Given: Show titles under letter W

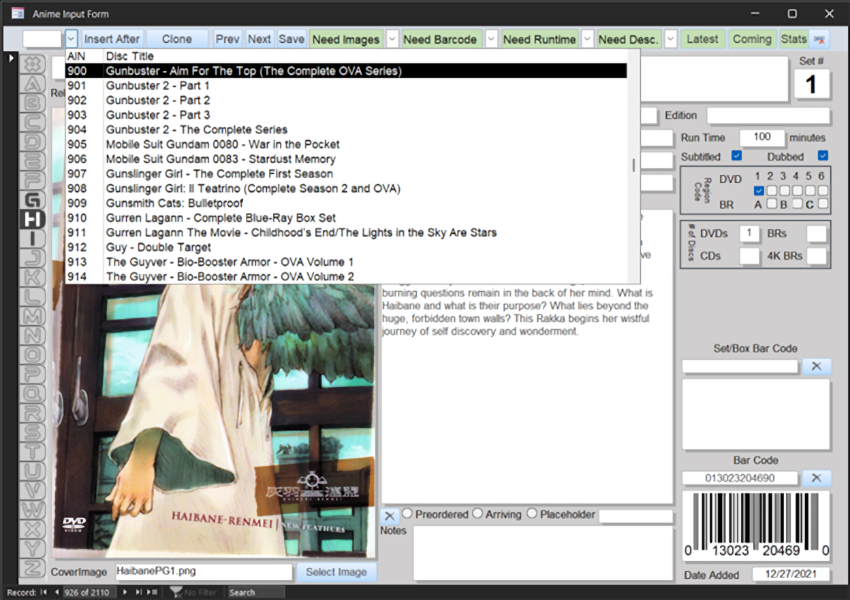Looking at the screenshot, I should [x=33, y=510].
